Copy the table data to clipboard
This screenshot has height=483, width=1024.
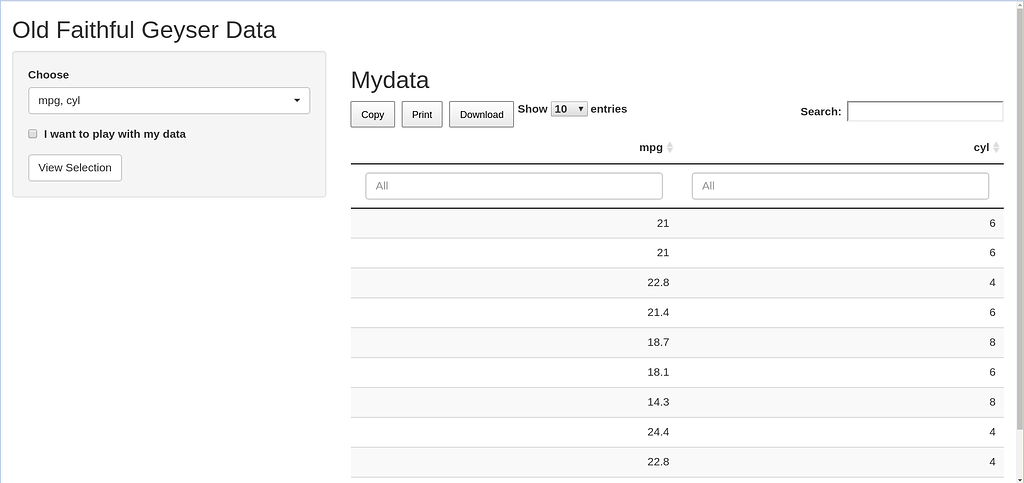coord(372,114)
